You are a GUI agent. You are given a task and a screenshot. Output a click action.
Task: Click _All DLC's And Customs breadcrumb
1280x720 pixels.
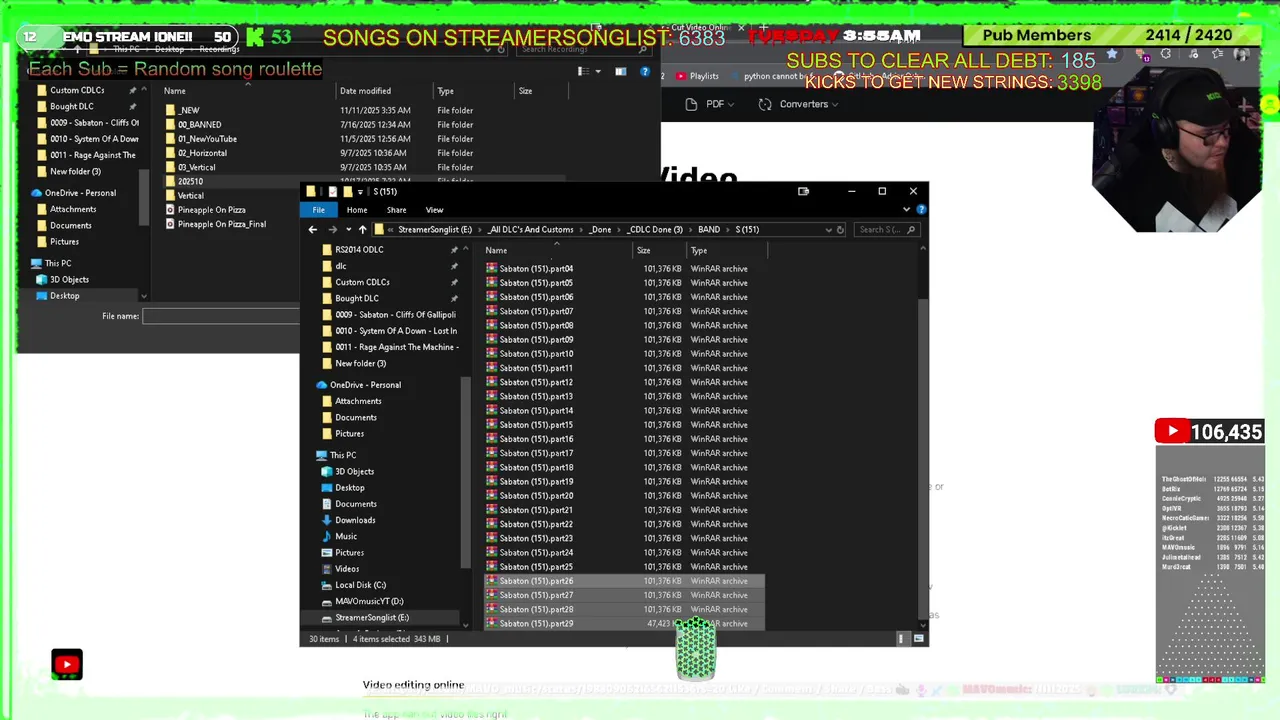tap(531, 230)
